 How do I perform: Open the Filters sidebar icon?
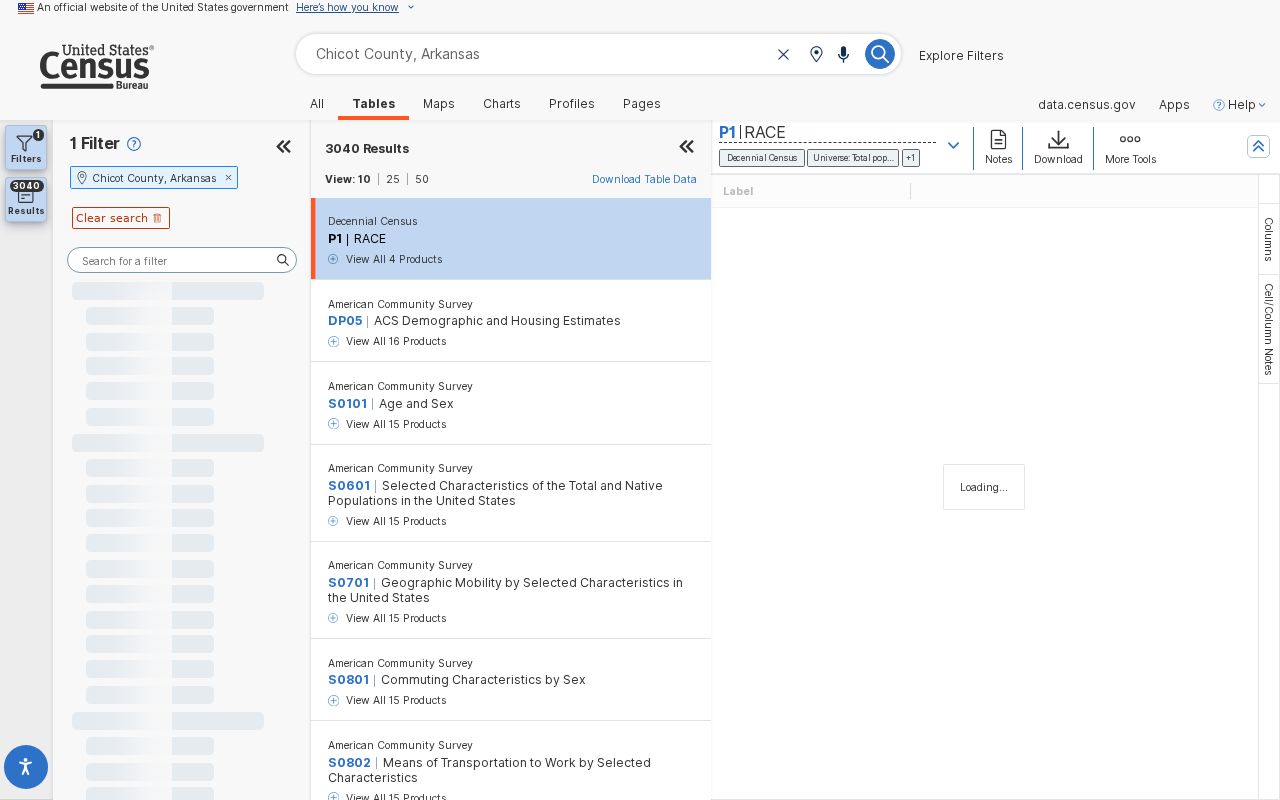[x=26, y=148]
